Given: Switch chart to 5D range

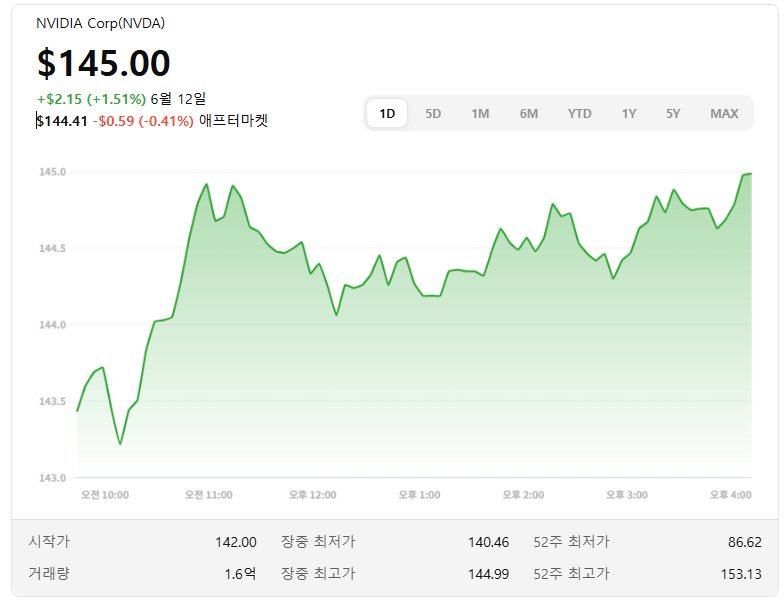Looking at the screenshot, I should [433, 114].
